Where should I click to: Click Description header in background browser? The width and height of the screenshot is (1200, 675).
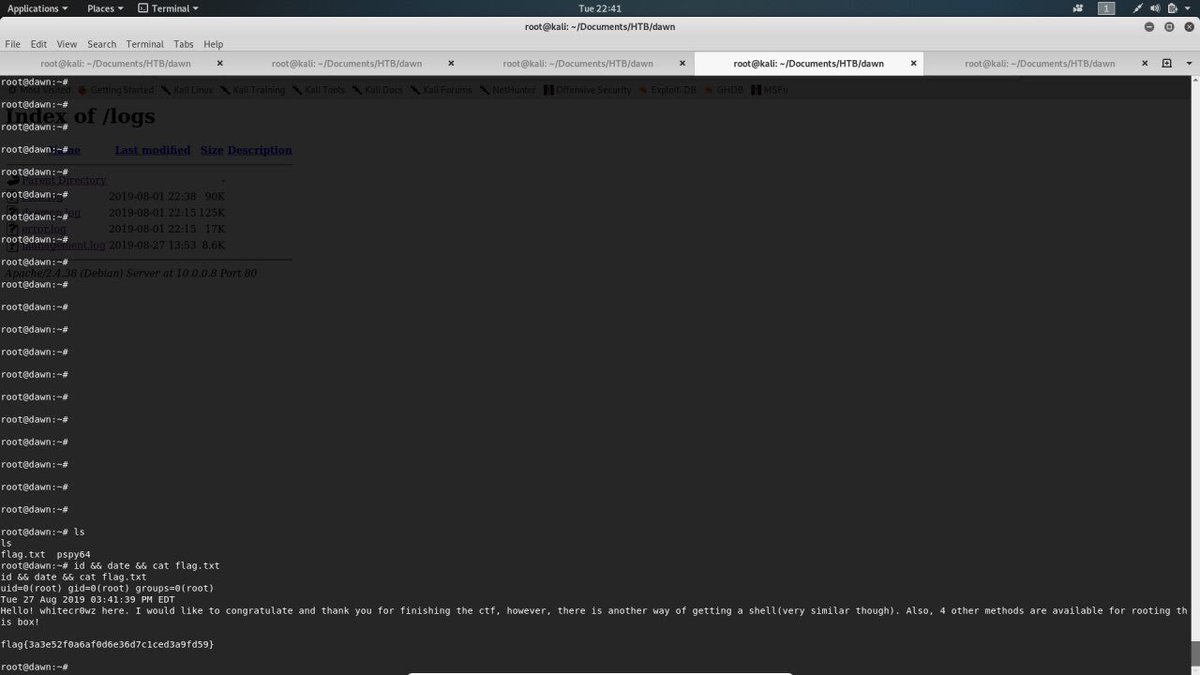click(x=260, y=150)
